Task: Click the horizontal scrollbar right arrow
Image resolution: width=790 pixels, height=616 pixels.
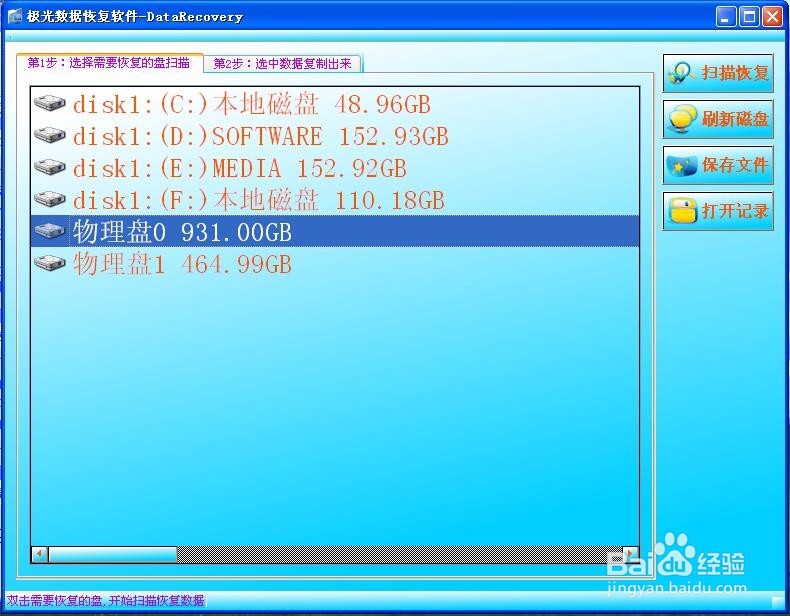Action: coord(630,554)
